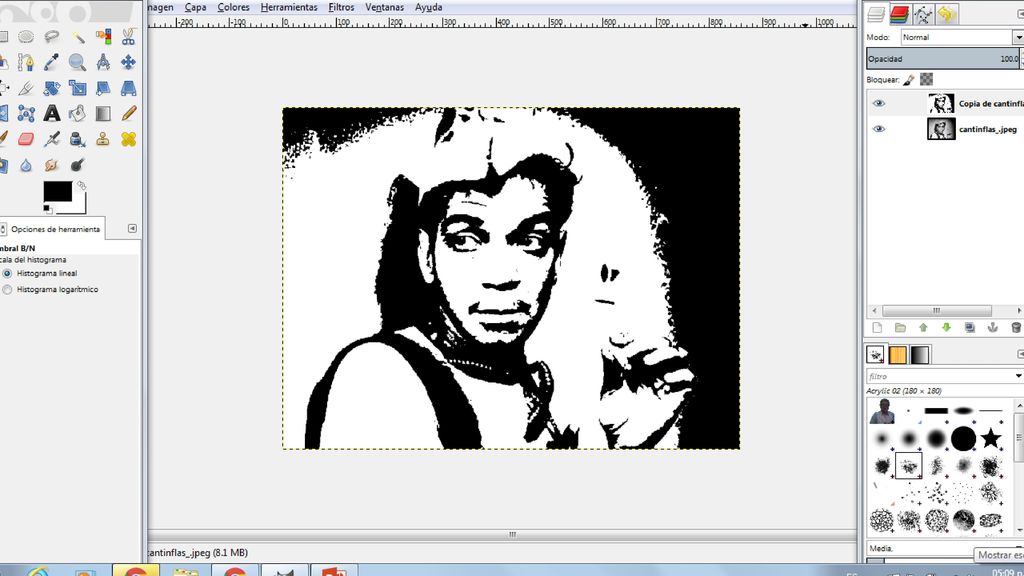Switch to the Gradients tab
This screenshot has height=576, width=1024.
point(920,355)
